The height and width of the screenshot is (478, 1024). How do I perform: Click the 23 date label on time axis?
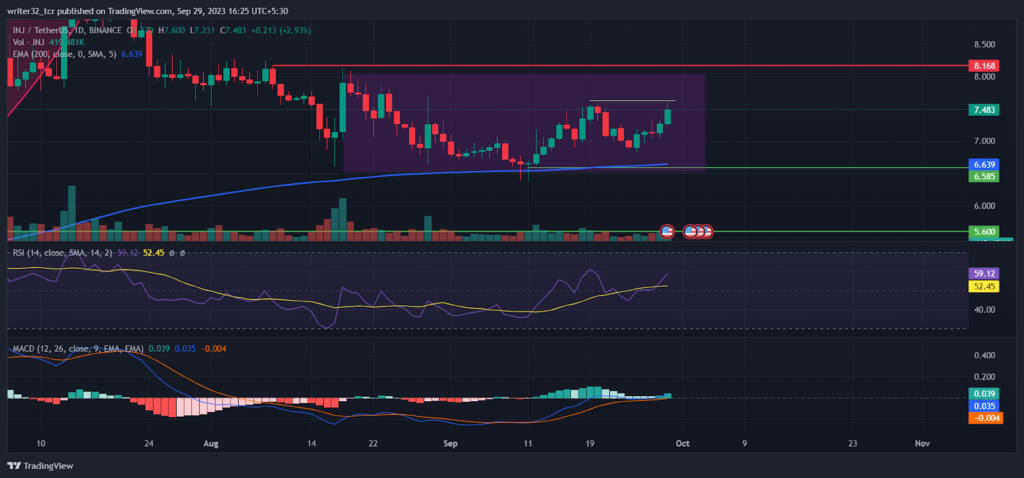[852, 443]
